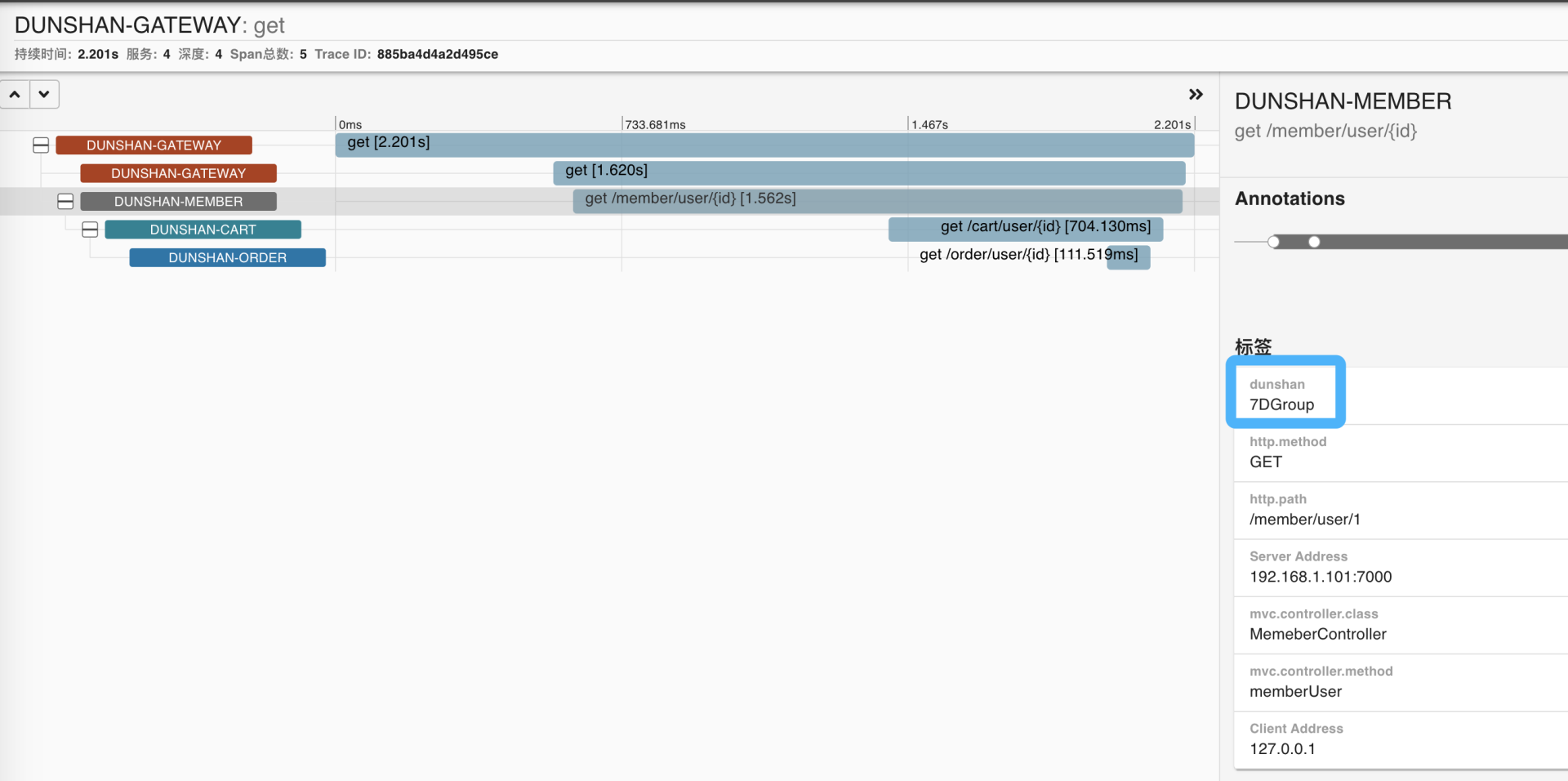Click the http.path value /member/user/1
1568x781 pixels.
[x=1305, y=520]
